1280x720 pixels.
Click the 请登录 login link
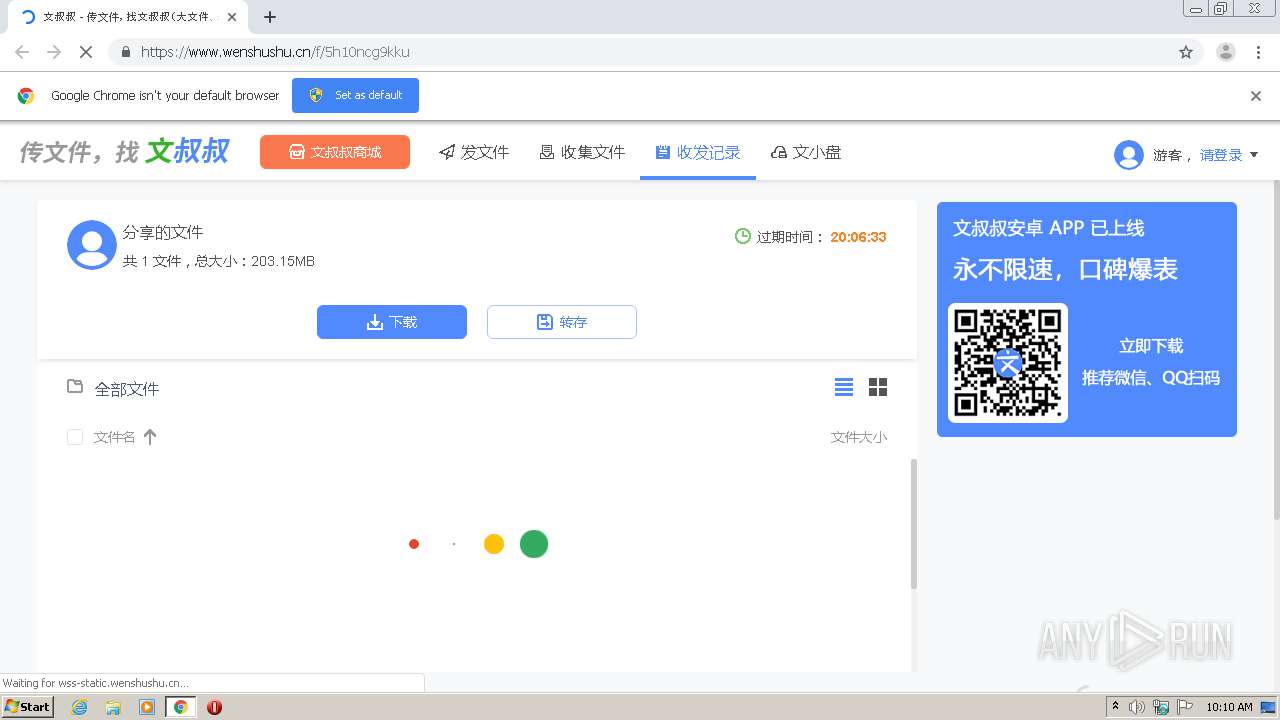[1221, 155]
